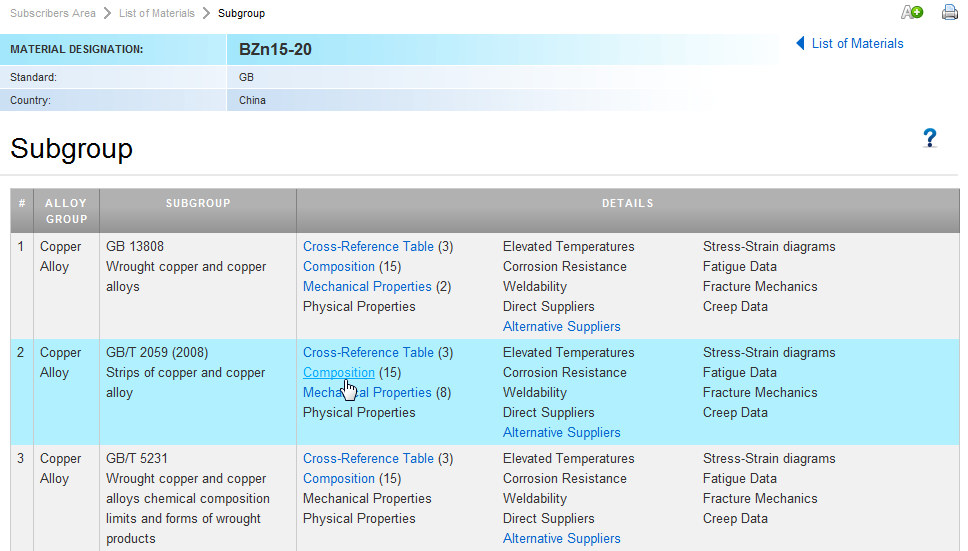The image size is (968, 551).
Task: Go to Subscribers Area in breadcrumb
Action: 52,13
